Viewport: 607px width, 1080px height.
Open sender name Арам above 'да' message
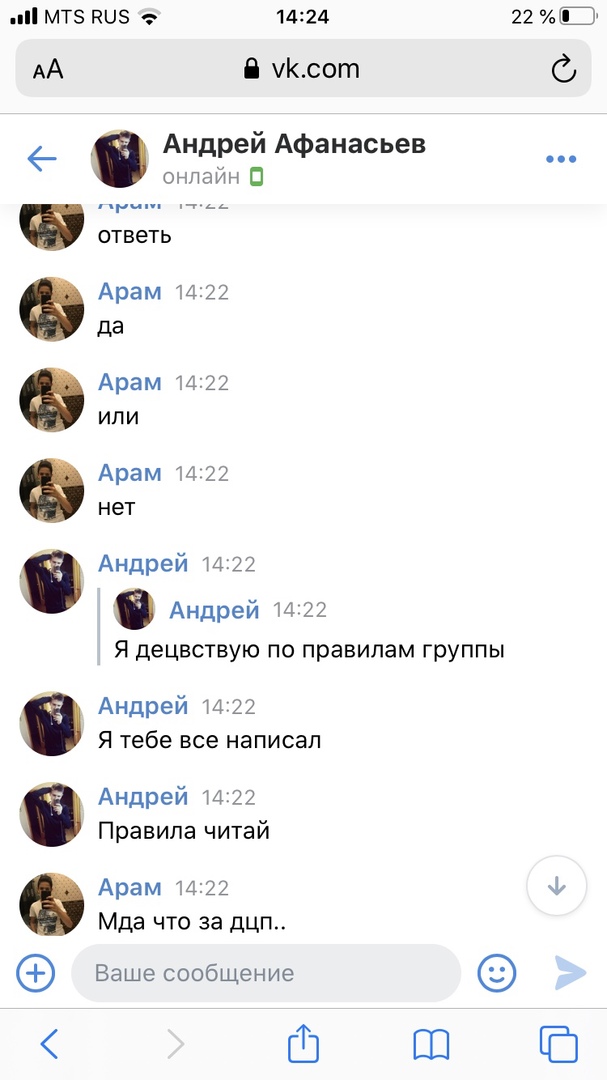click(130, 291)
